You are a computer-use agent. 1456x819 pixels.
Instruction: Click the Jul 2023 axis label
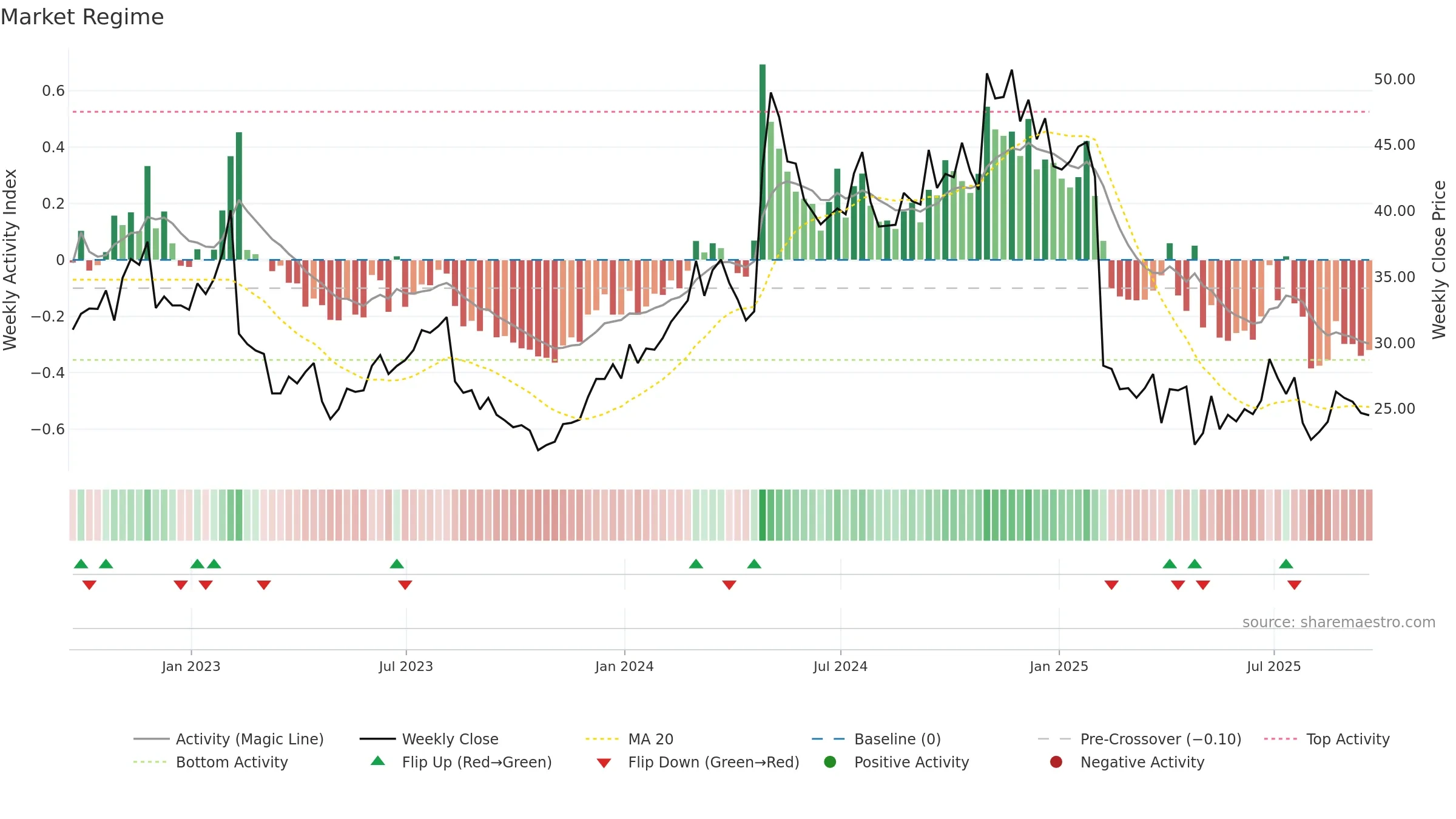406,666
